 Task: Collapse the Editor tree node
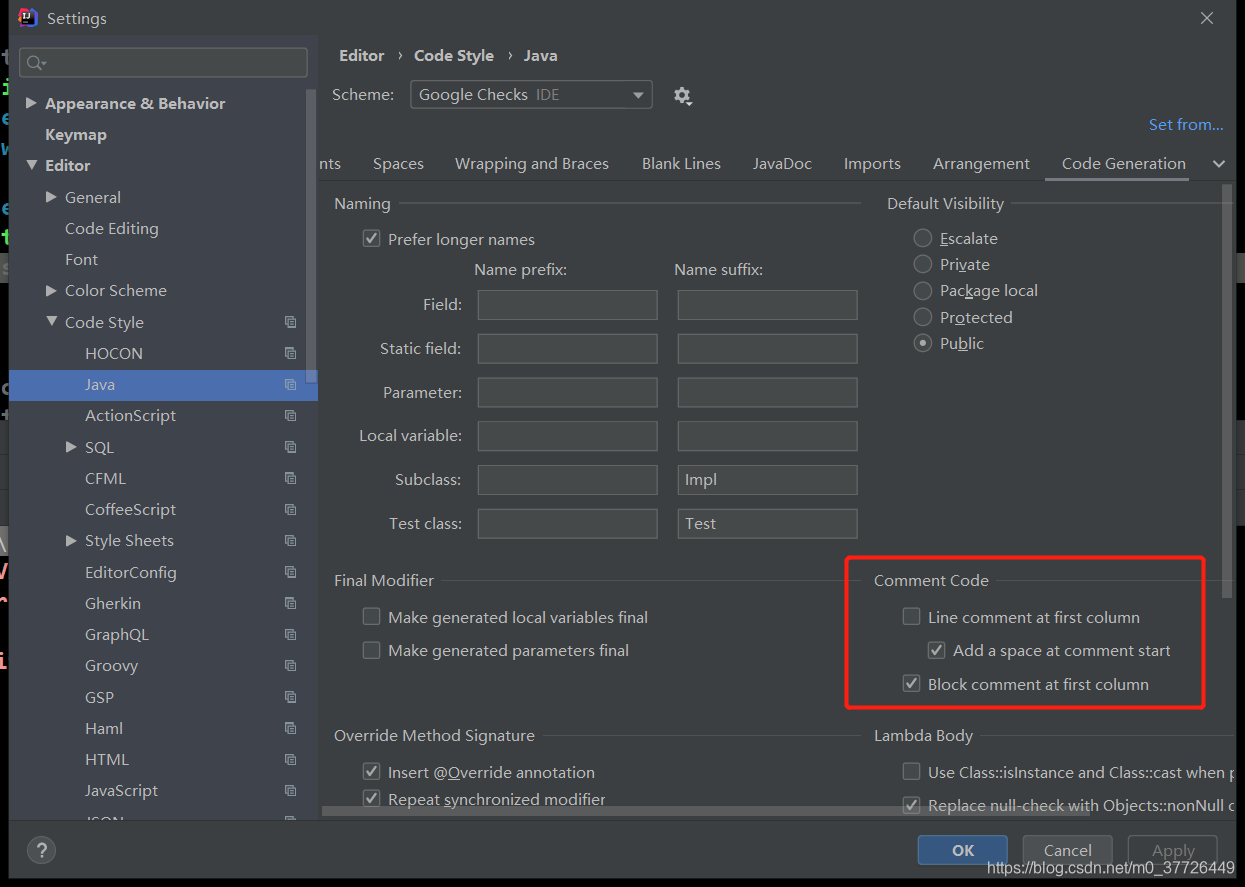click(31, 165)
